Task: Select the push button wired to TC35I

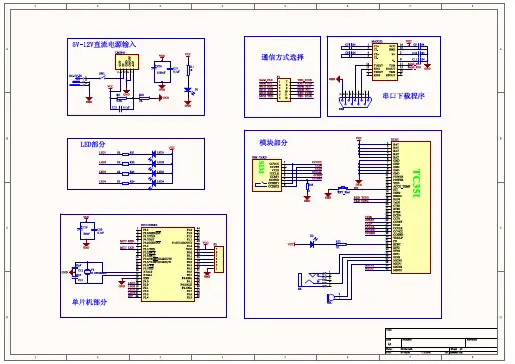Action: 343,189
